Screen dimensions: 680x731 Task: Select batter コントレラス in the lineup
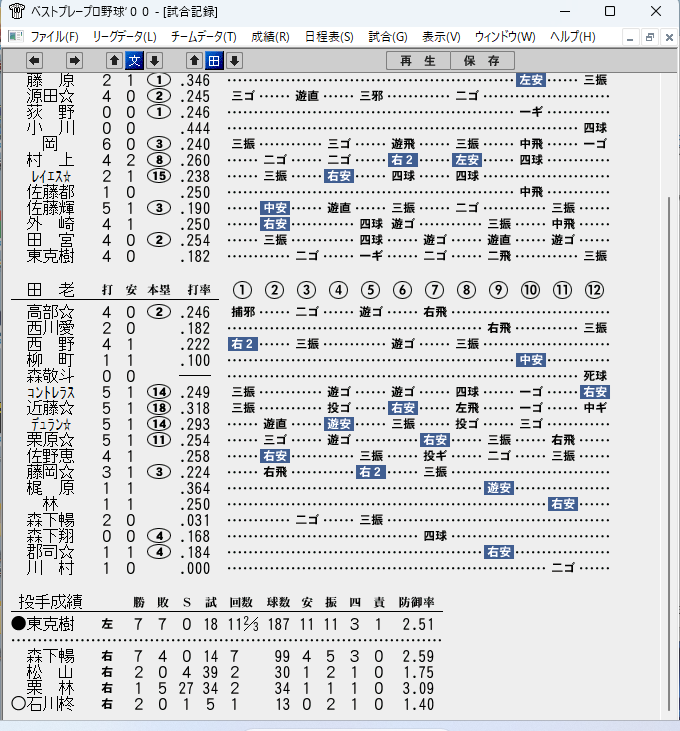(x=50, y=393)
